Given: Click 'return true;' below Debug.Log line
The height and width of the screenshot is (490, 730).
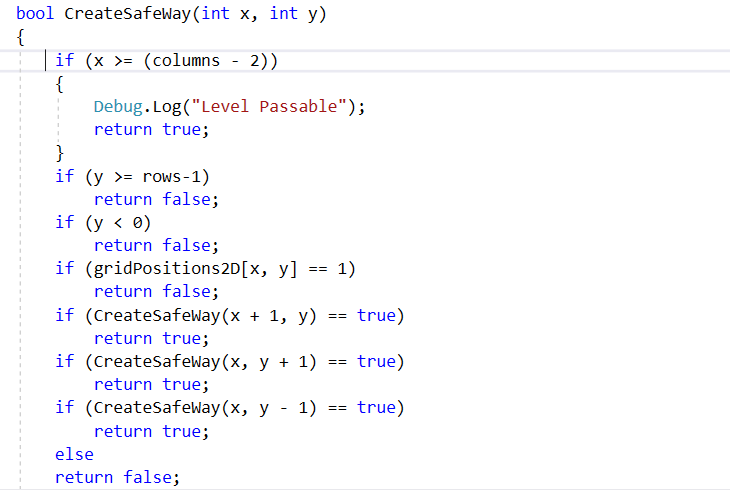Looking at the screenshot, I should pos(152,129).
